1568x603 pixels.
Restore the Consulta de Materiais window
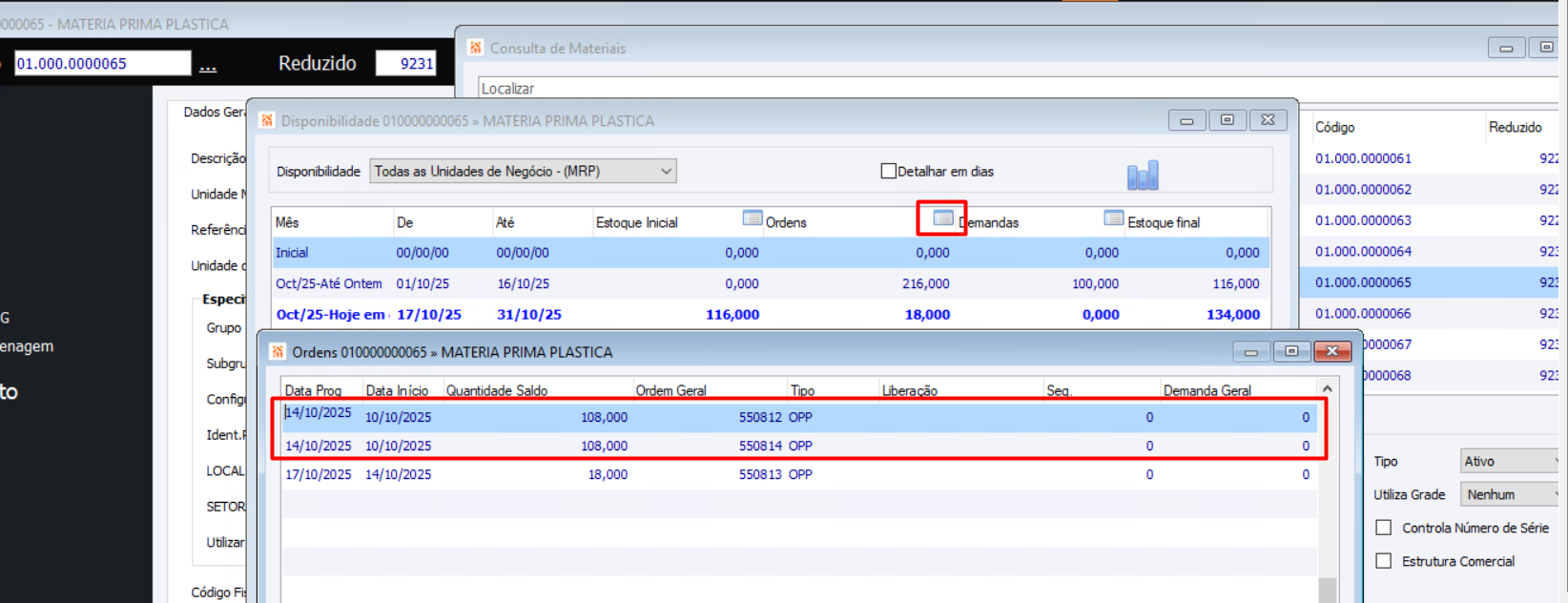1547,48
